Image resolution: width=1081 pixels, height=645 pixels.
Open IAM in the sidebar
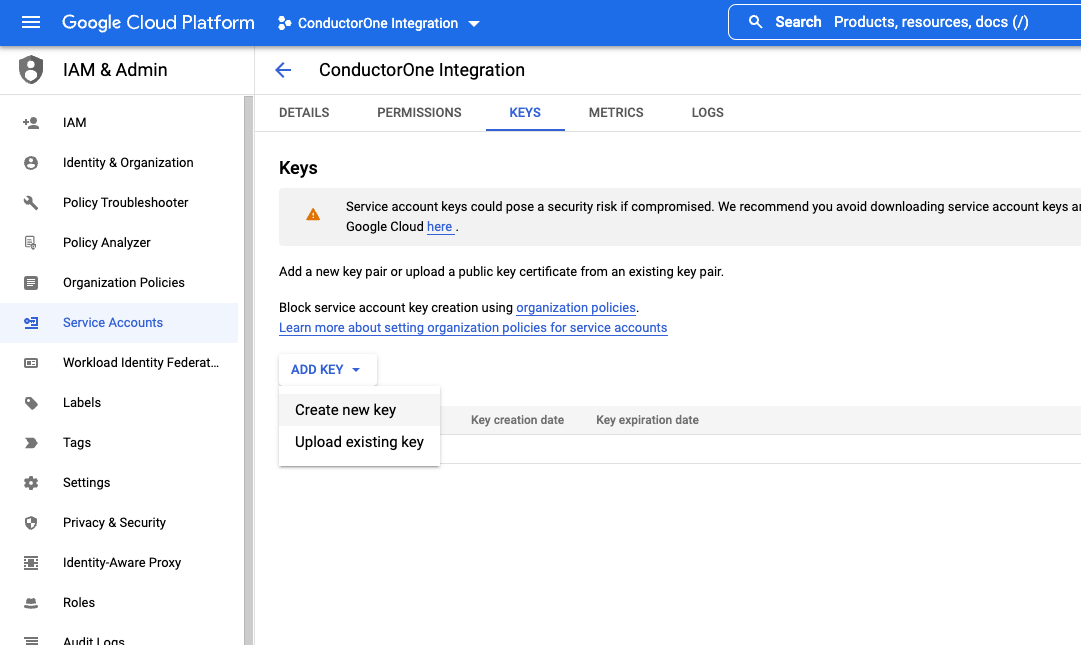tap(74, 123)
